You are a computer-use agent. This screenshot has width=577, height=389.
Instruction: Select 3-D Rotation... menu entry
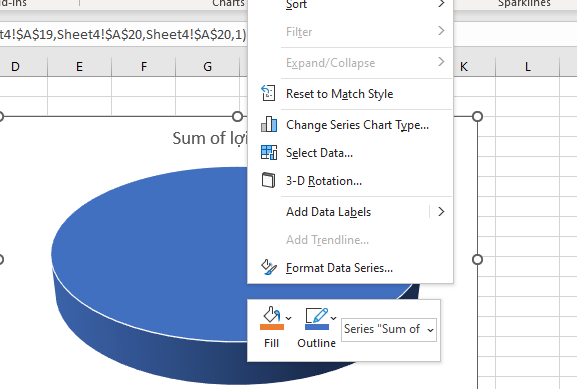324,181
